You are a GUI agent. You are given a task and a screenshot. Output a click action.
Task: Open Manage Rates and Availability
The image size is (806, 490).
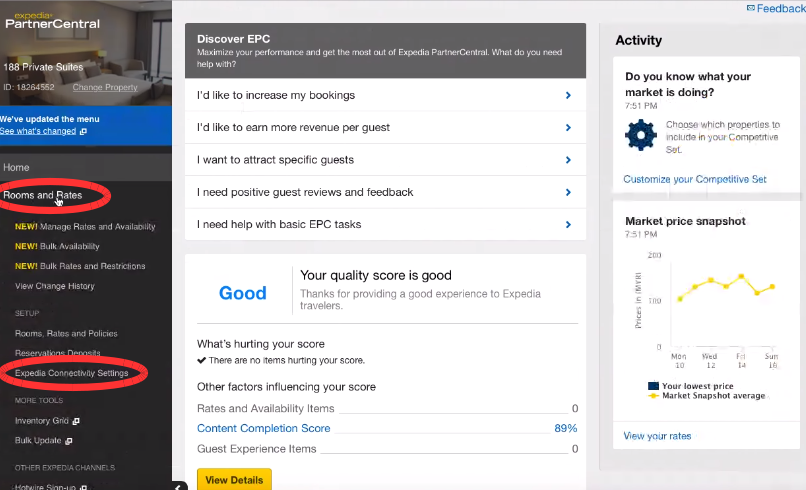[85, 226]
